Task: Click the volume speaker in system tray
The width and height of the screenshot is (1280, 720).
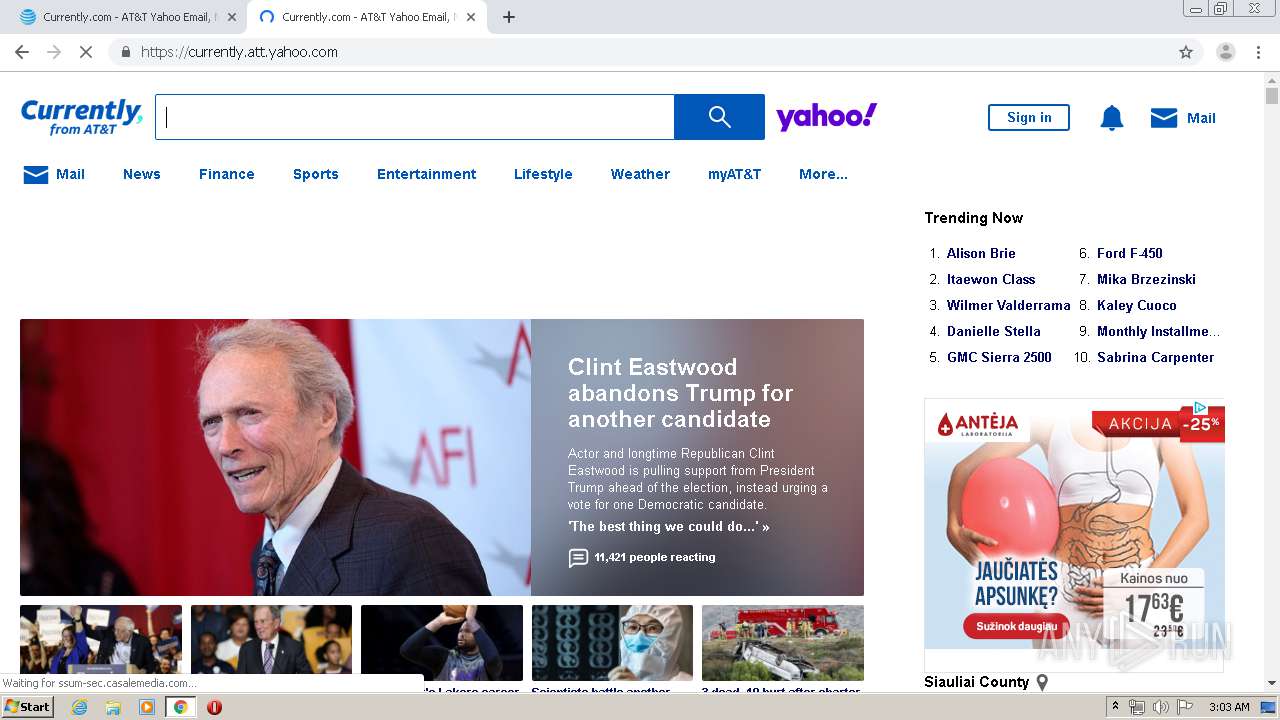Action: 1160,707
